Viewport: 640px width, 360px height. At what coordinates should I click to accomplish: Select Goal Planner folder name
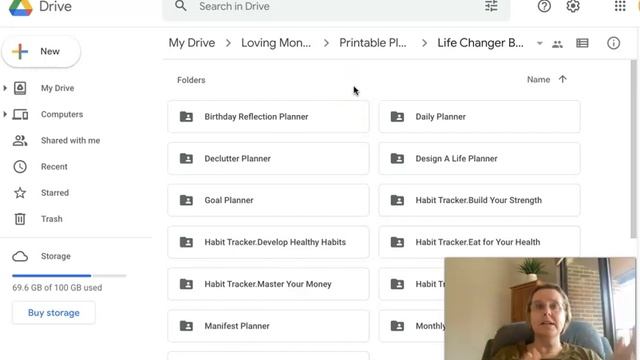(229, 200)
